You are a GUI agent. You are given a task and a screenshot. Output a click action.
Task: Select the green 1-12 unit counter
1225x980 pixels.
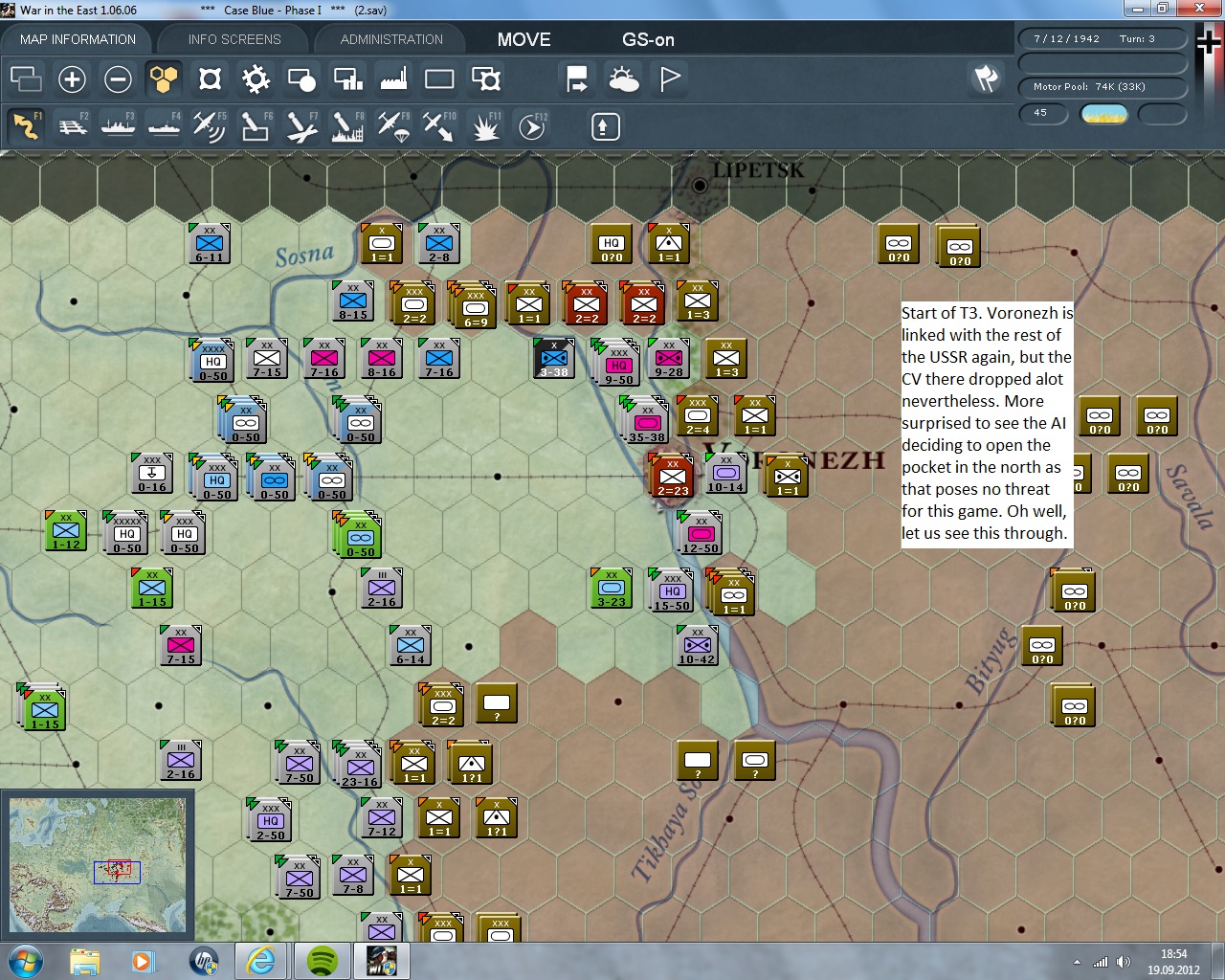(x=66, y=530)
